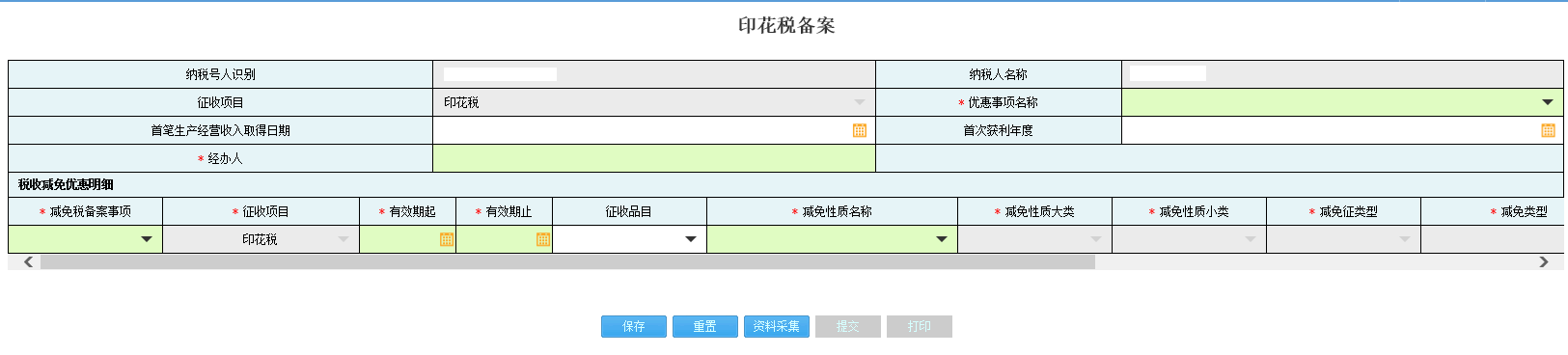Open calendar icon in 有效期止 cell
1568x355 pixels.
pos(543,239)
